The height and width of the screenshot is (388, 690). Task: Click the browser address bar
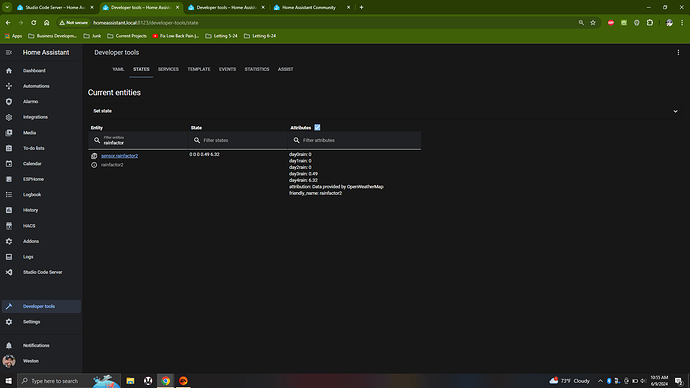[330, 22]
